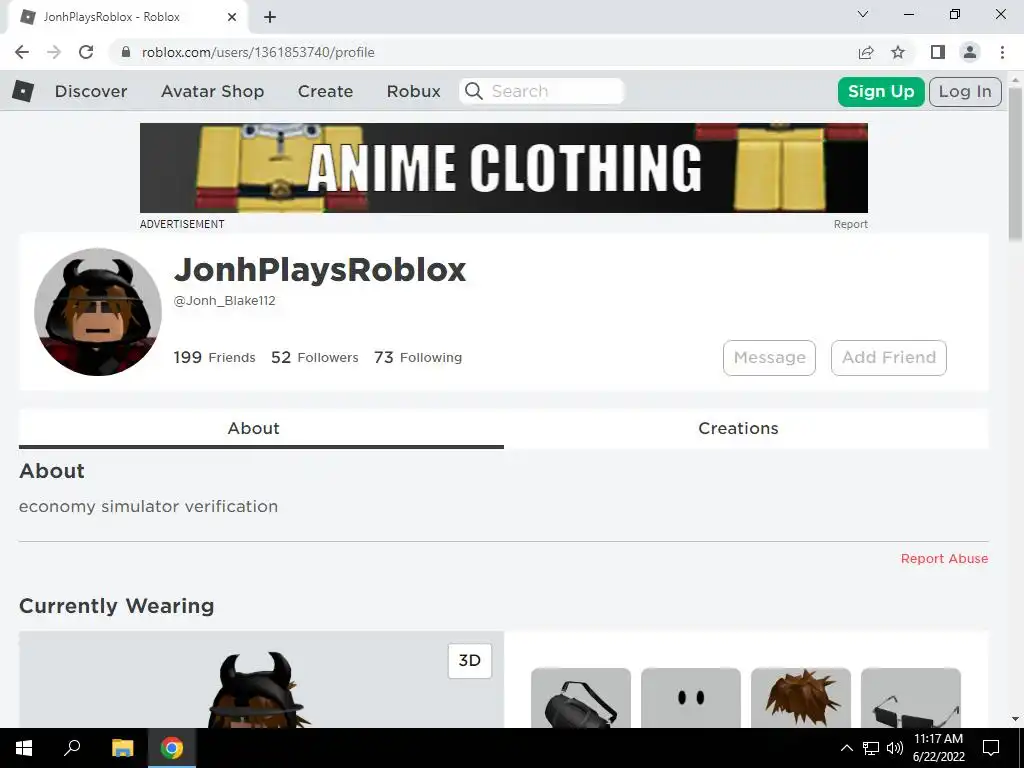Open the face item thumbnail with two eyes
This screenshot has height=768, width=1024.
691,697
